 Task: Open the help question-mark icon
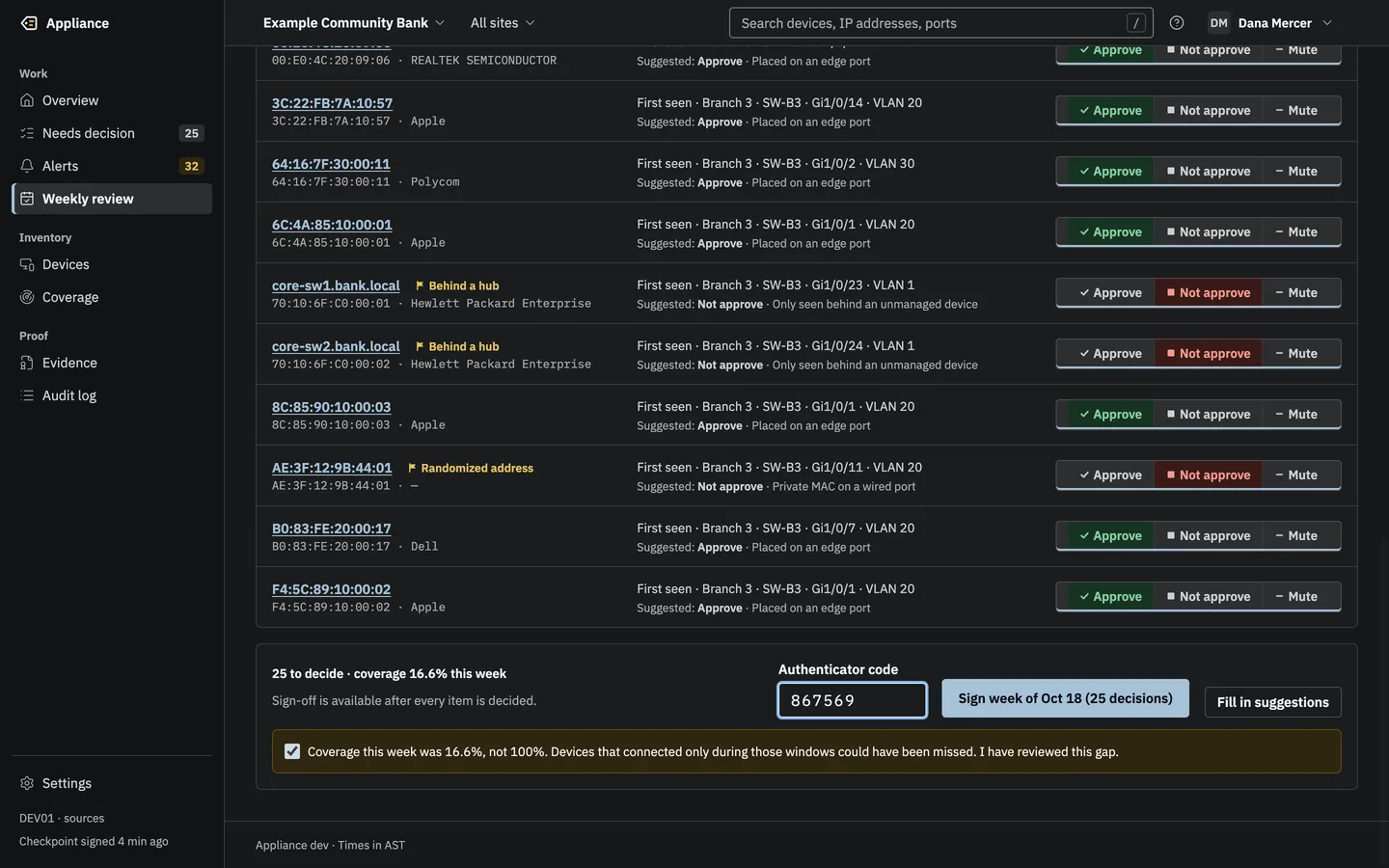click(x=1177, y=23)
